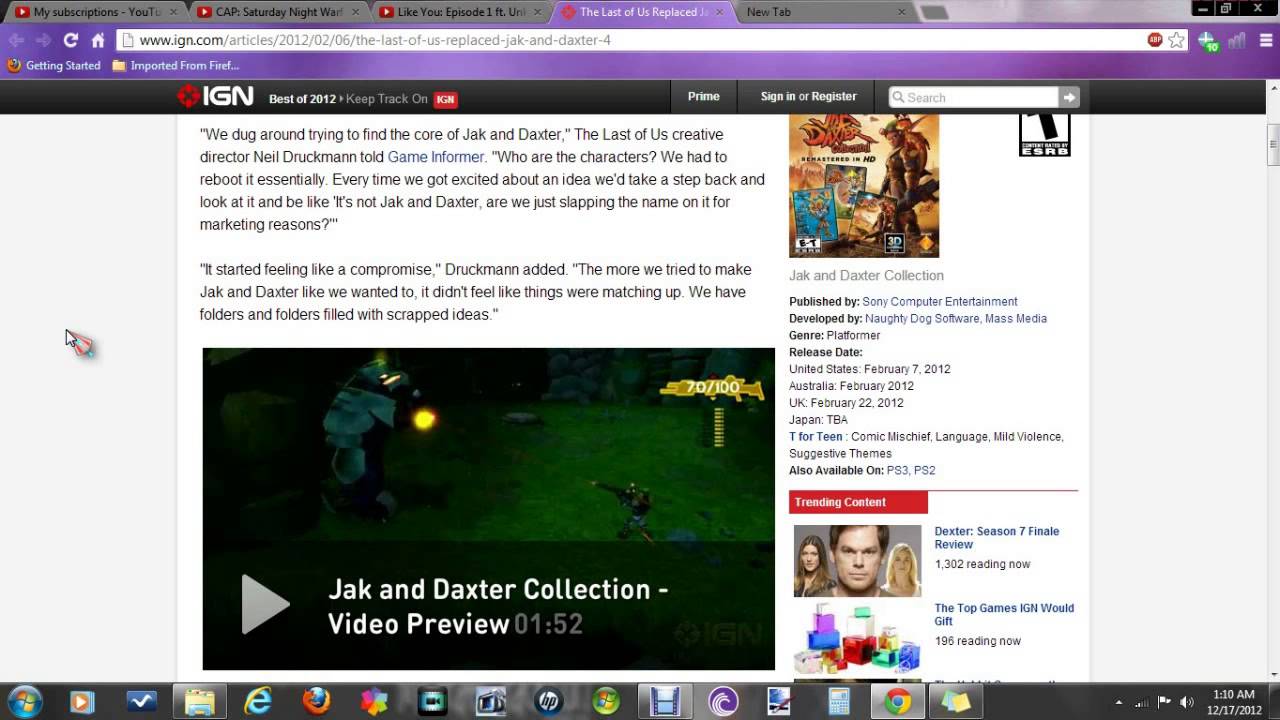Open the HP icon in the taskbar

click(548, 702)
